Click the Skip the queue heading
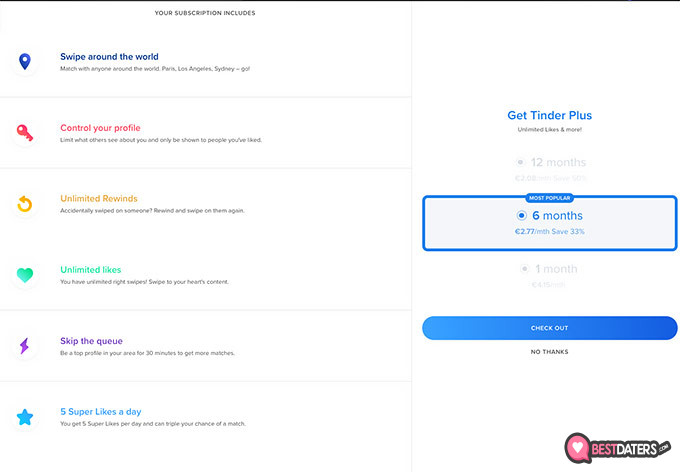The height and width of the screenshot is (472, 680). point(92,341)
